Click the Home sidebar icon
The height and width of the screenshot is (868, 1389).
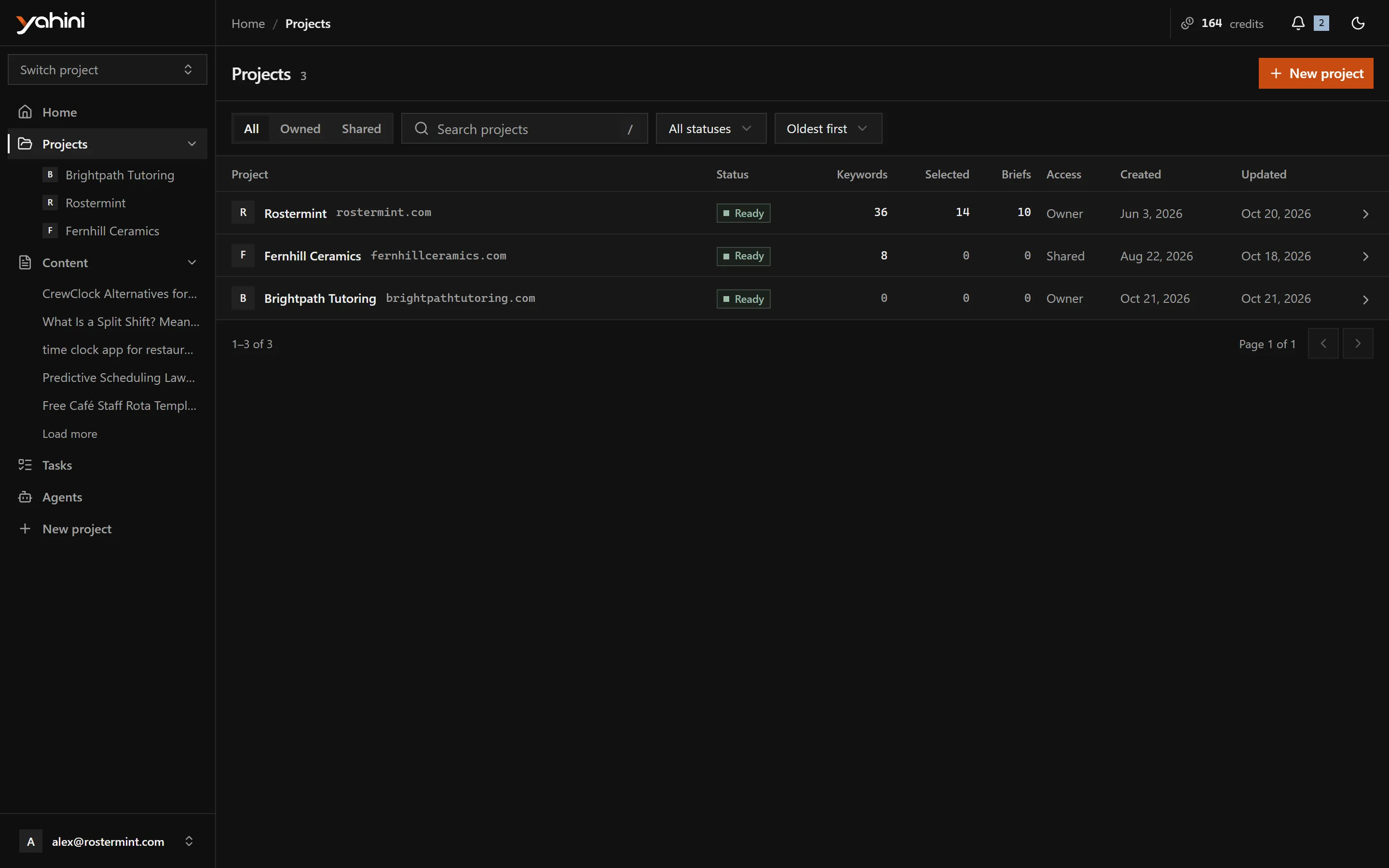coord(25,112)
